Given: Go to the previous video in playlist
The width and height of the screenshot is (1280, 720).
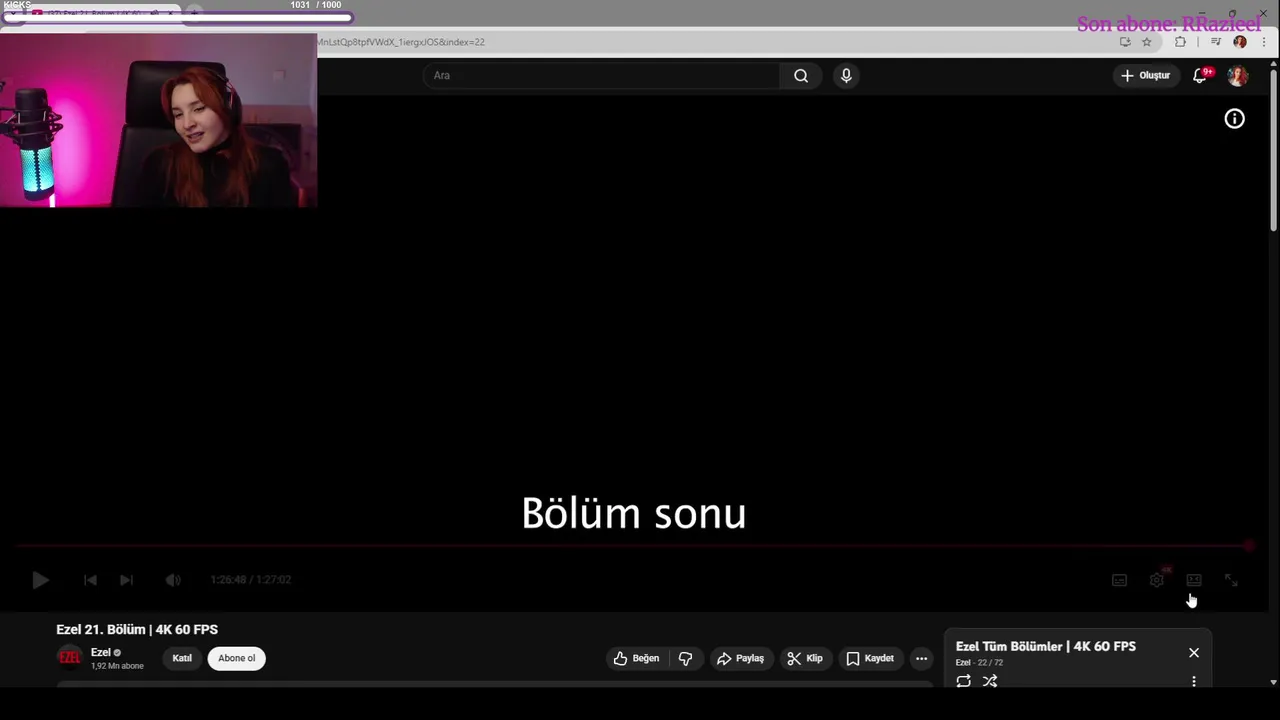Looking at the screenshot, I should 90,580.
